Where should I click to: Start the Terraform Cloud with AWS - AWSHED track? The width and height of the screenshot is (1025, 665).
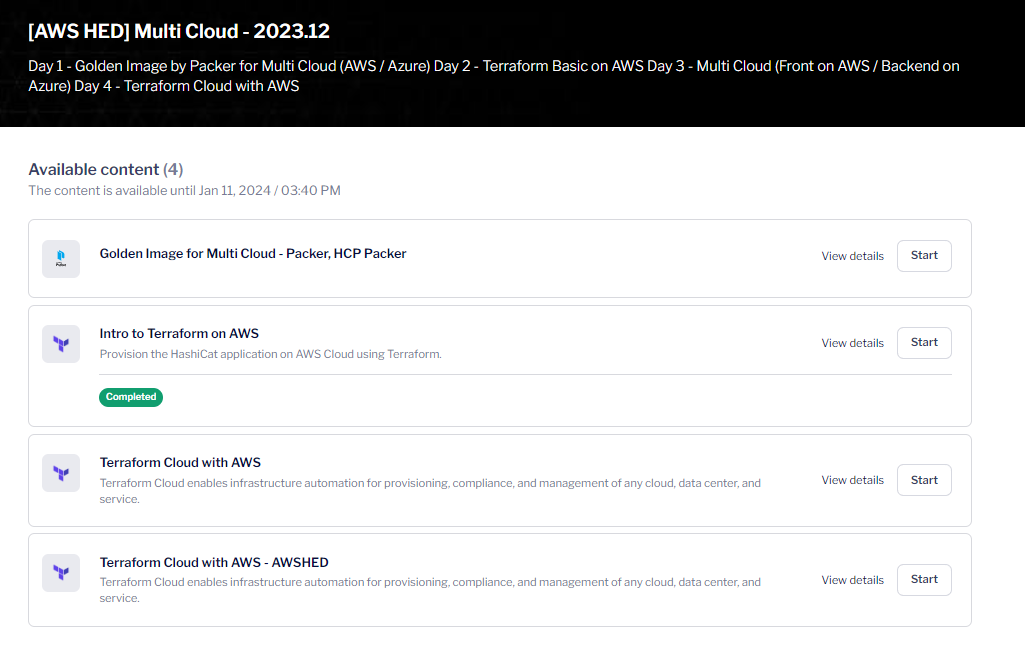(x=924, y=579)
